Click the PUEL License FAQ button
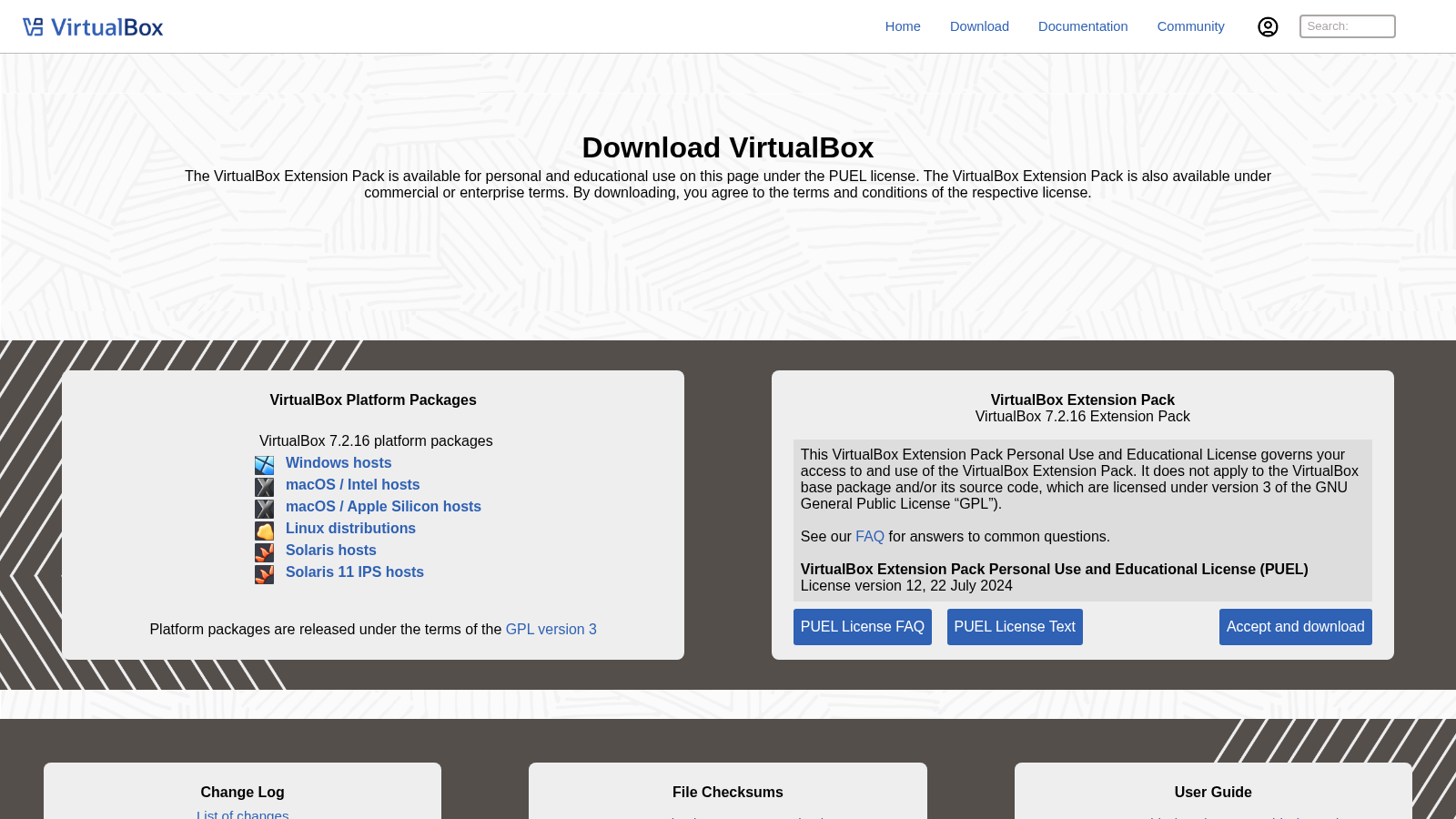This screenshot has width=1456, height=819. (863, 627)
